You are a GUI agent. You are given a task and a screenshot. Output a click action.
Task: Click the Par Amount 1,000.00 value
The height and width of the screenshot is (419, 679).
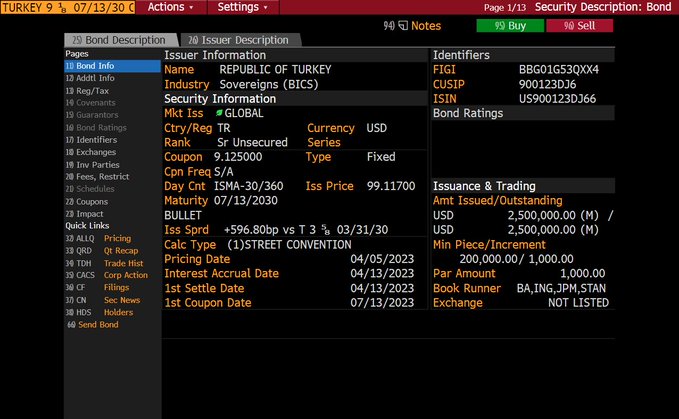coord(583,274)
